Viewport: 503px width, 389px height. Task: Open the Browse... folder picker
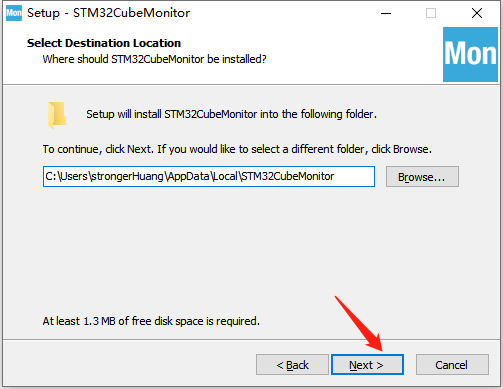(x=422, y=177)
